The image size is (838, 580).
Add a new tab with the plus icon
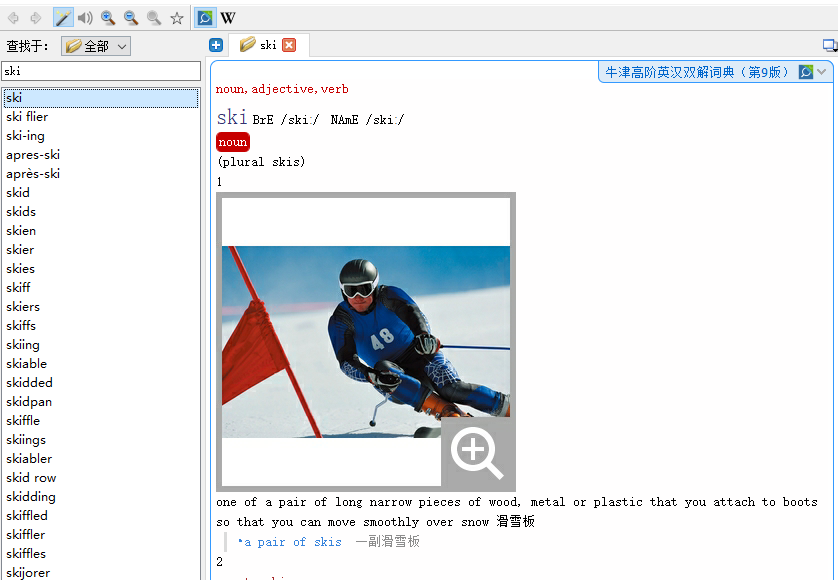click(216, 45)
